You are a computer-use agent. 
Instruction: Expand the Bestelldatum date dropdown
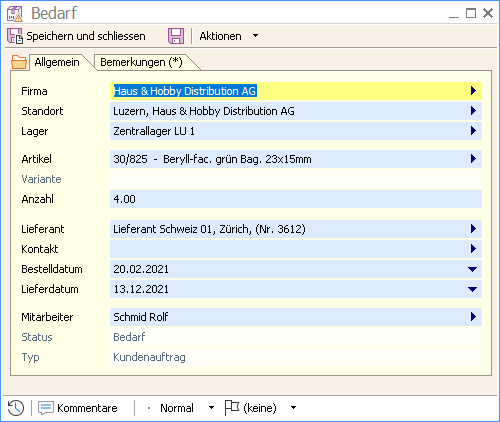tap(472, 269)
